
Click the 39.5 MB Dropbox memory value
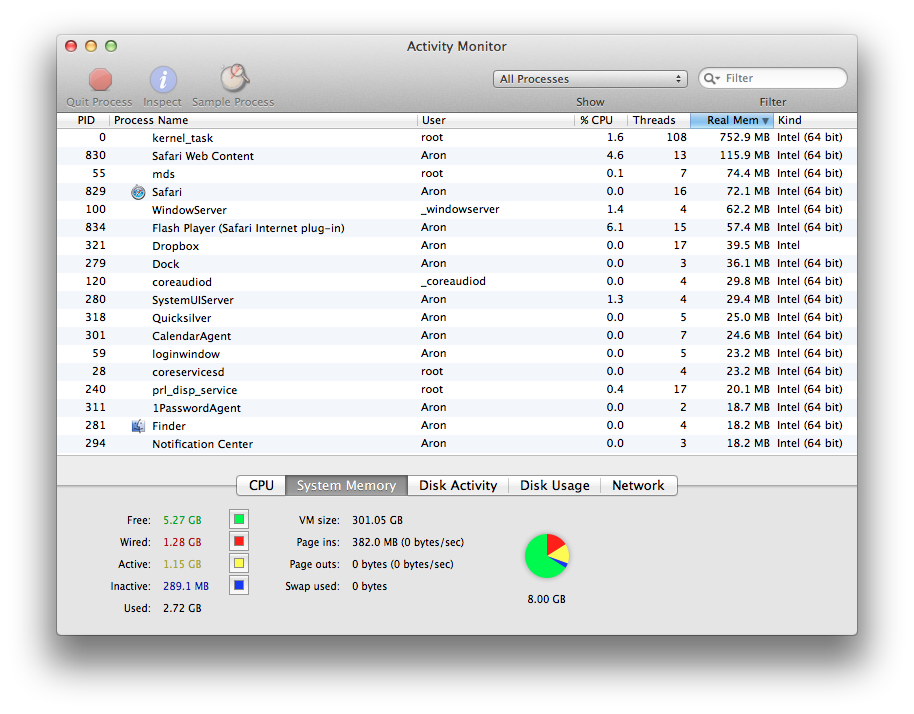pyautogui.click(x=748, y=245)
